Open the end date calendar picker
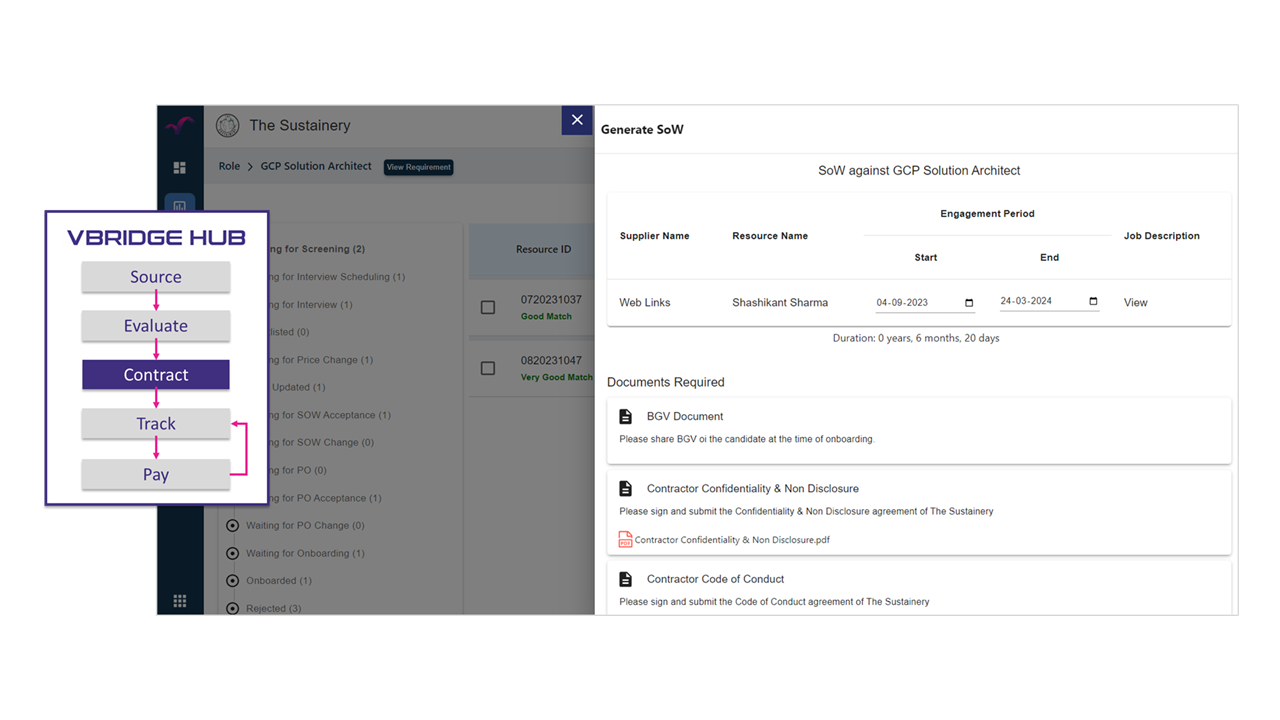Screen dimensions: 1280x720 point(1093,302)
